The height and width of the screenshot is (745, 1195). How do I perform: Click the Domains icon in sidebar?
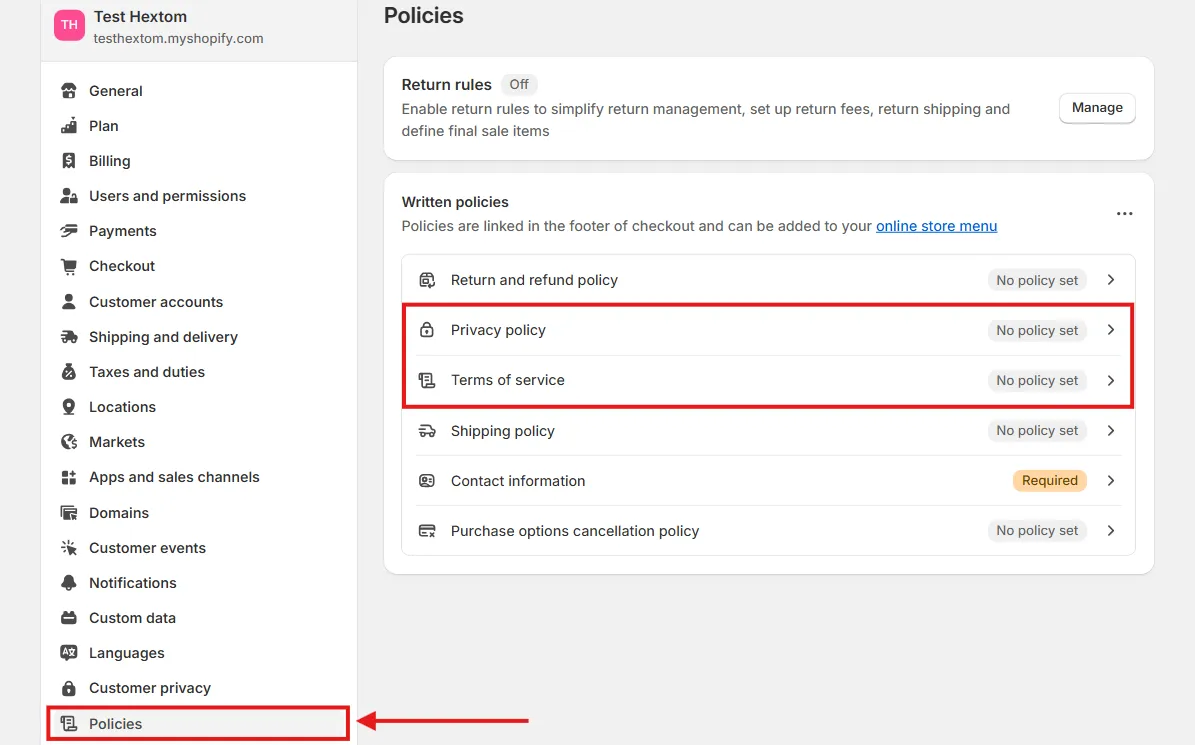[x=69, y=513]
